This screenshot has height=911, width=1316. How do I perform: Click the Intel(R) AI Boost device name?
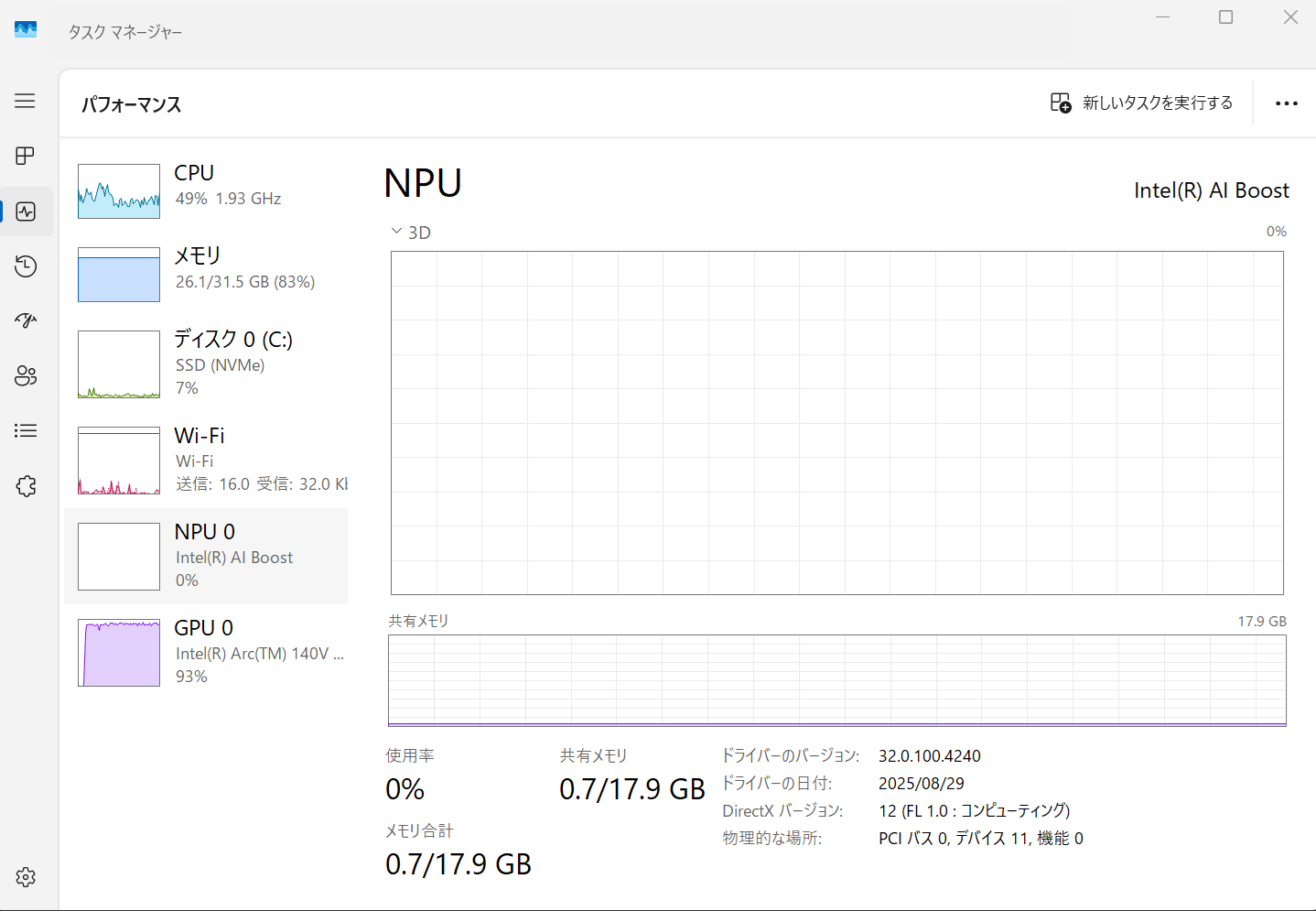pos(1212,190)
